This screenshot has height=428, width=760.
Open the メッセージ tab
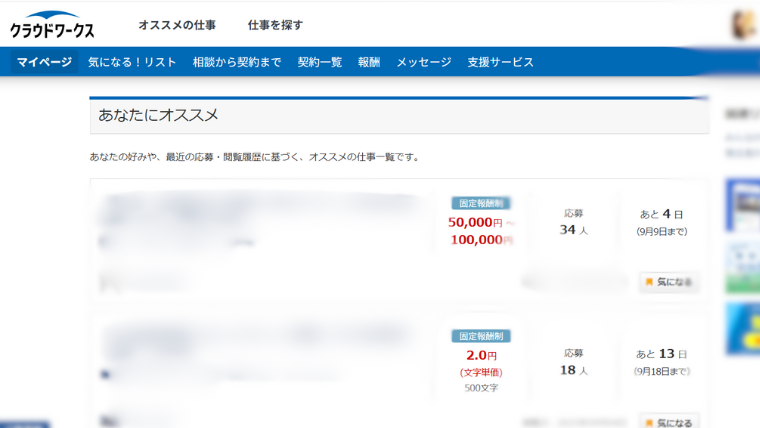tap(423, 62)
